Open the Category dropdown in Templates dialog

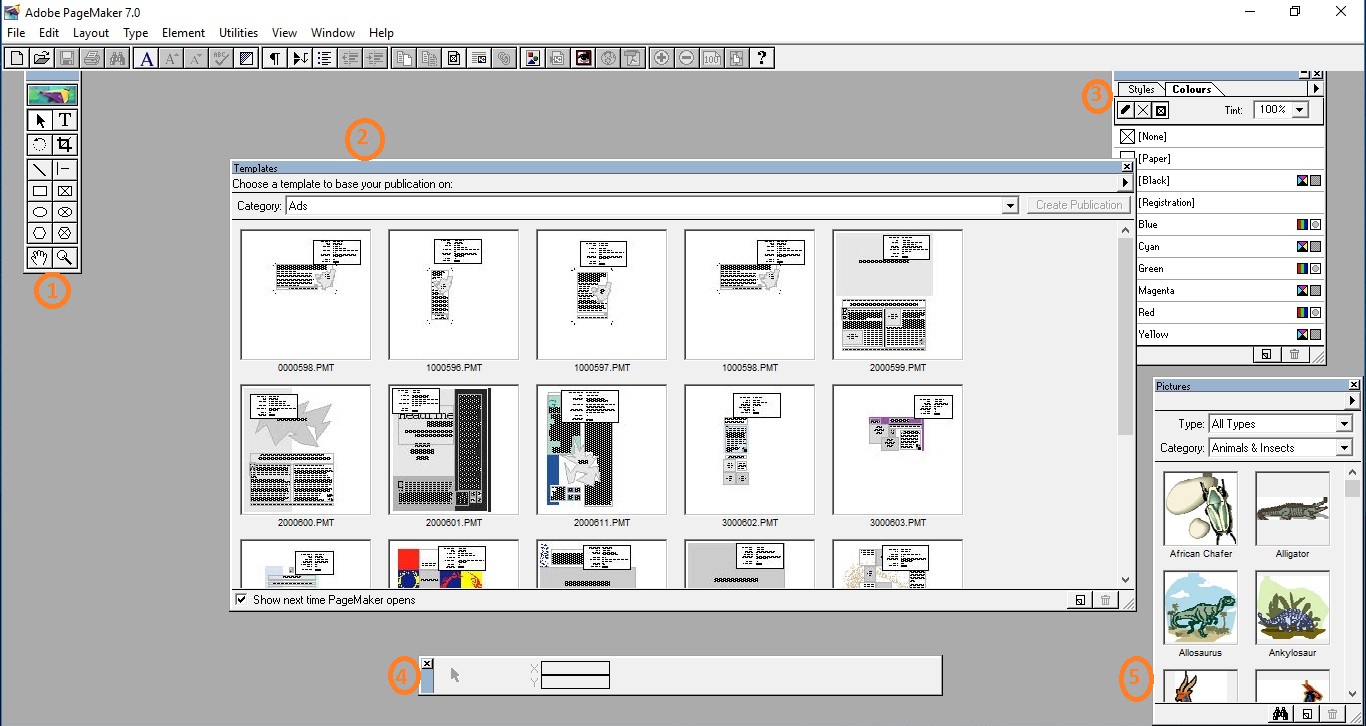[x=1008, y=206]
